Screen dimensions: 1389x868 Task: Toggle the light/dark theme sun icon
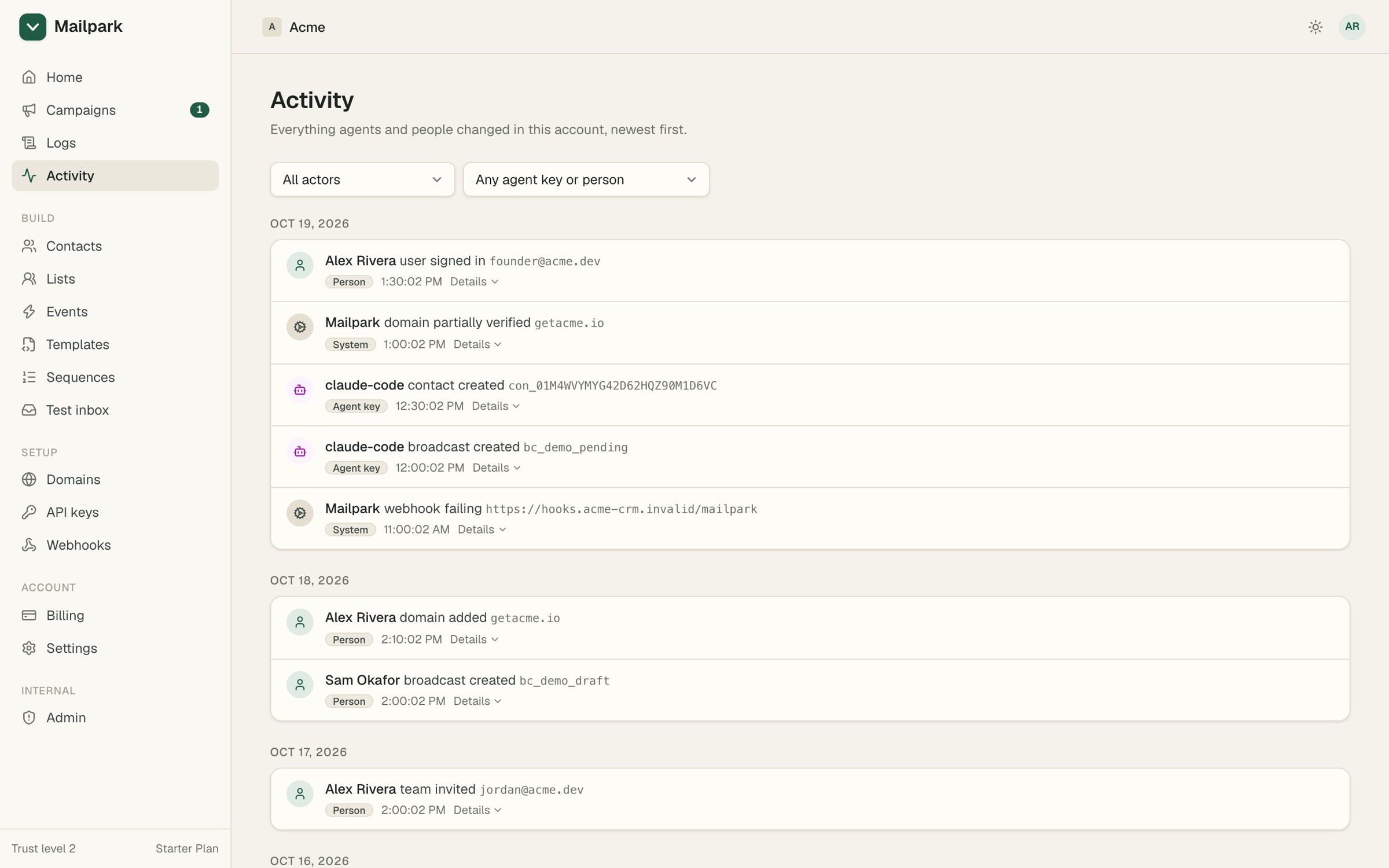1315,27
